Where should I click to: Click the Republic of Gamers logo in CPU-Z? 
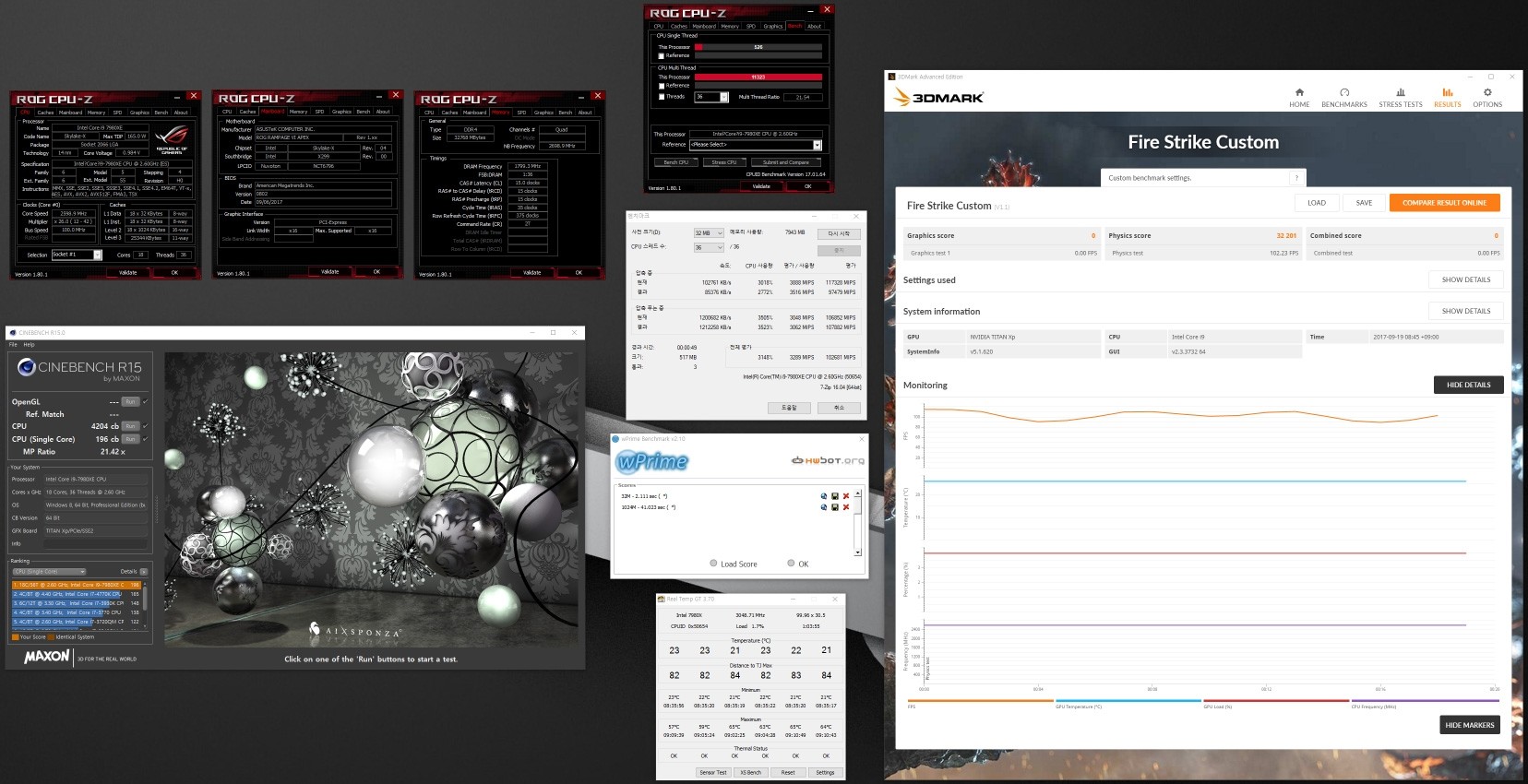[x=172, y=139]
